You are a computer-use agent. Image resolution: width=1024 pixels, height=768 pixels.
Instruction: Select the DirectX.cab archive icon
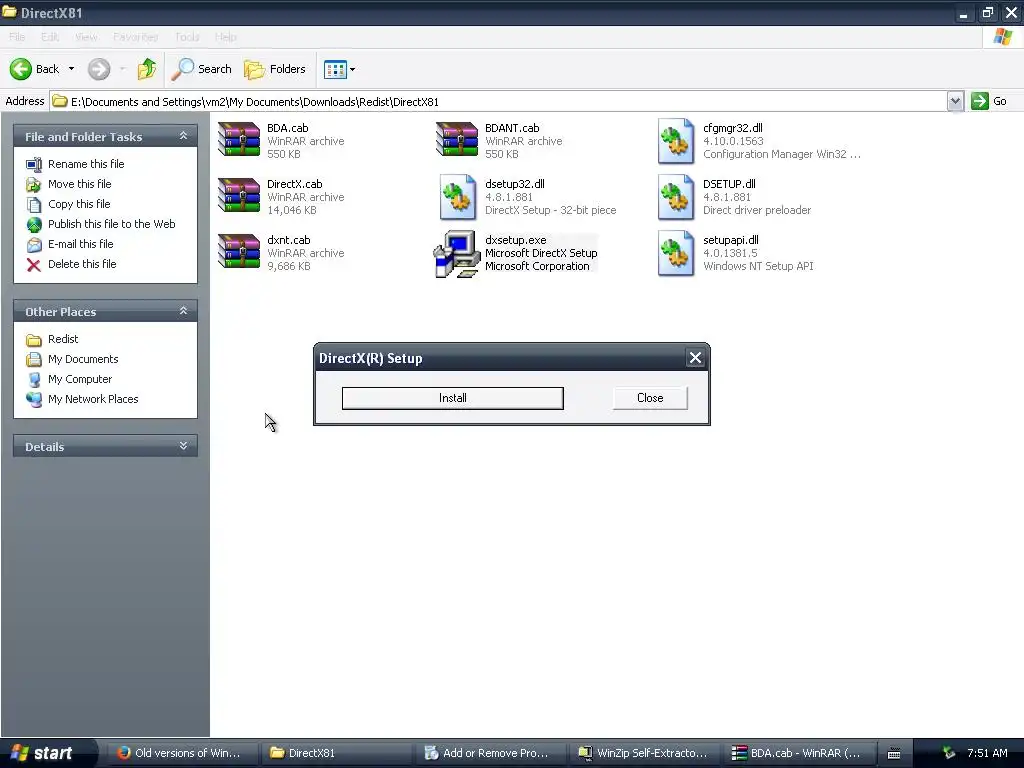pyautogui.click(x=239, y=196)
